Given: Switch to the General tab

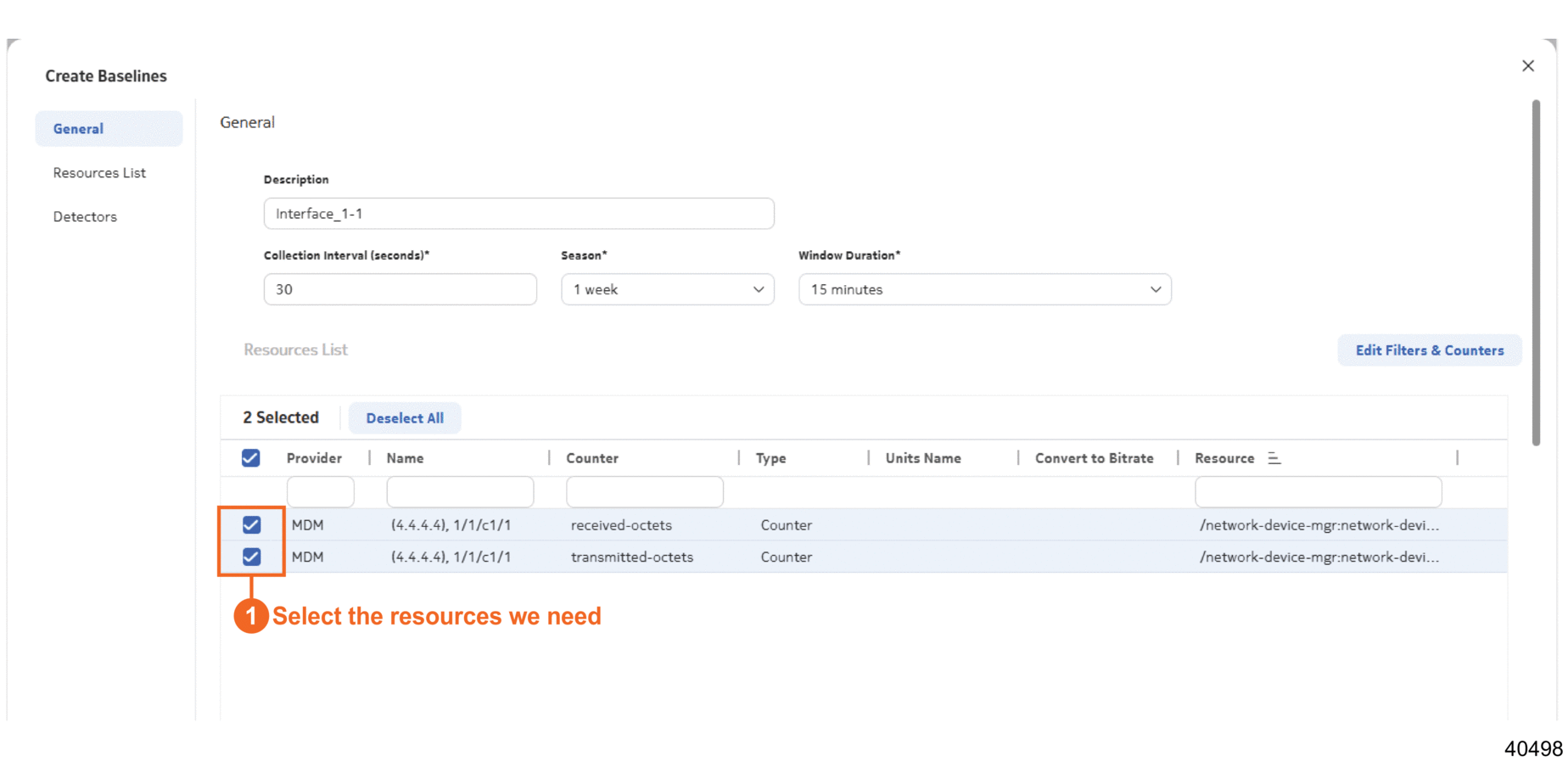Looking at the screenshot, I should coord(79,129).
